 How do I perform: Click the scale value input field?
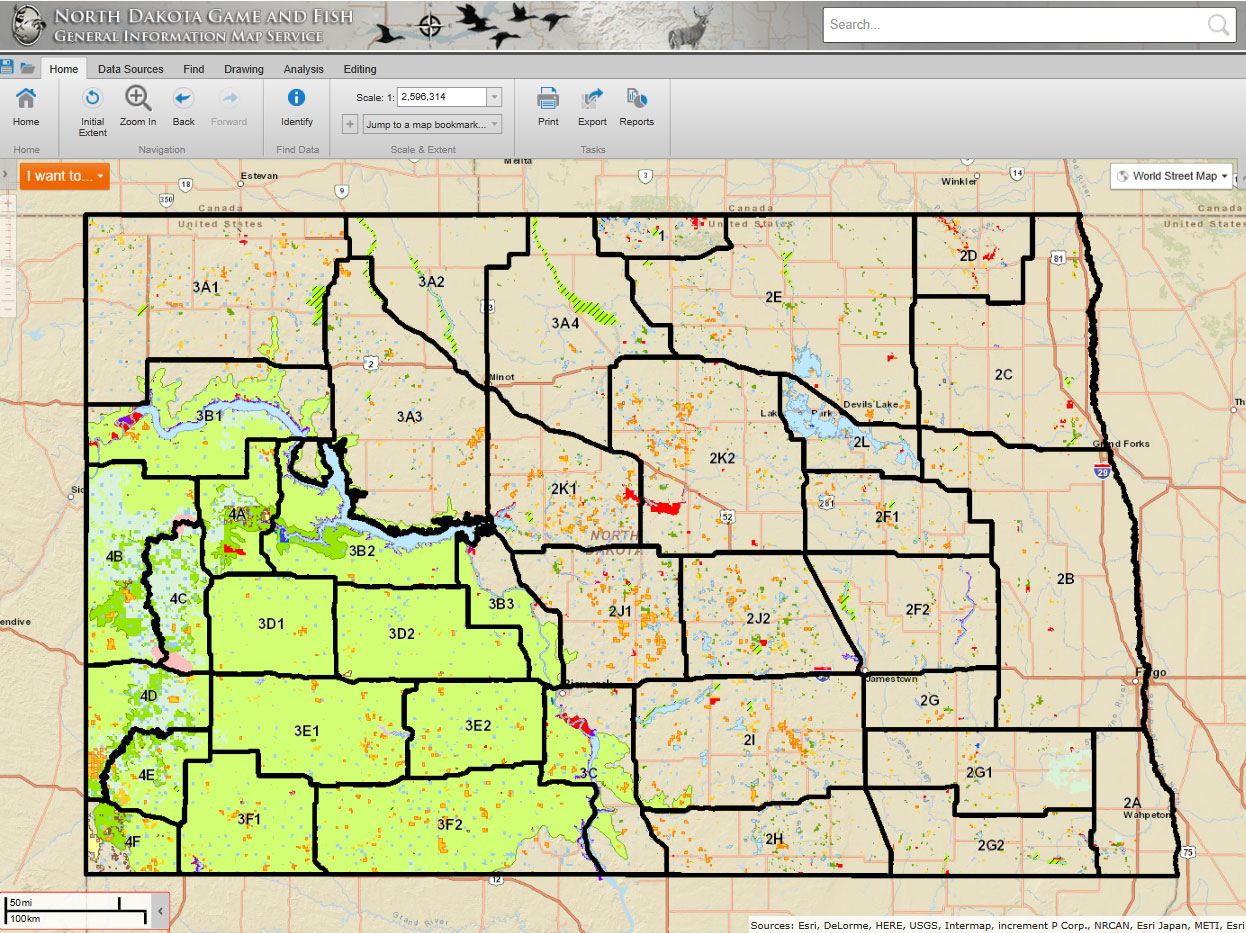click(x=442, y=97)
